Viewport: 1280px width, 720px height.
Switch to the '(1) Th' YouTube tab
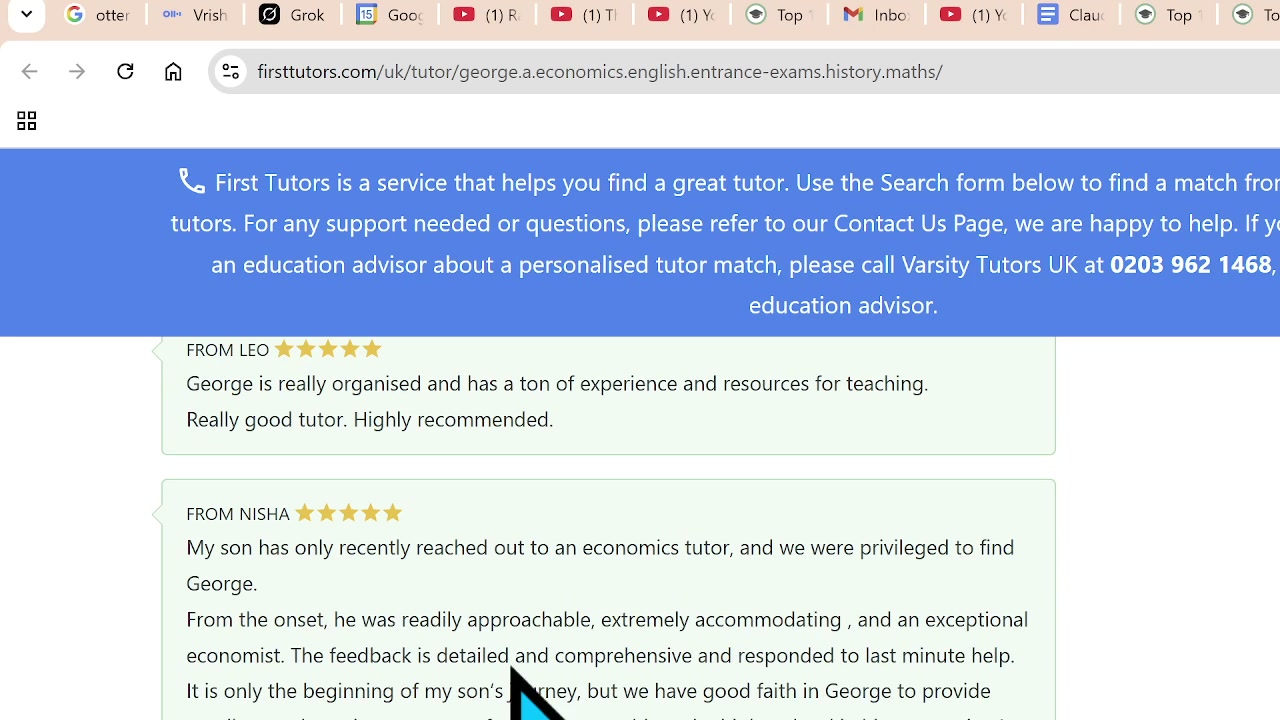[x=584, y=15]
